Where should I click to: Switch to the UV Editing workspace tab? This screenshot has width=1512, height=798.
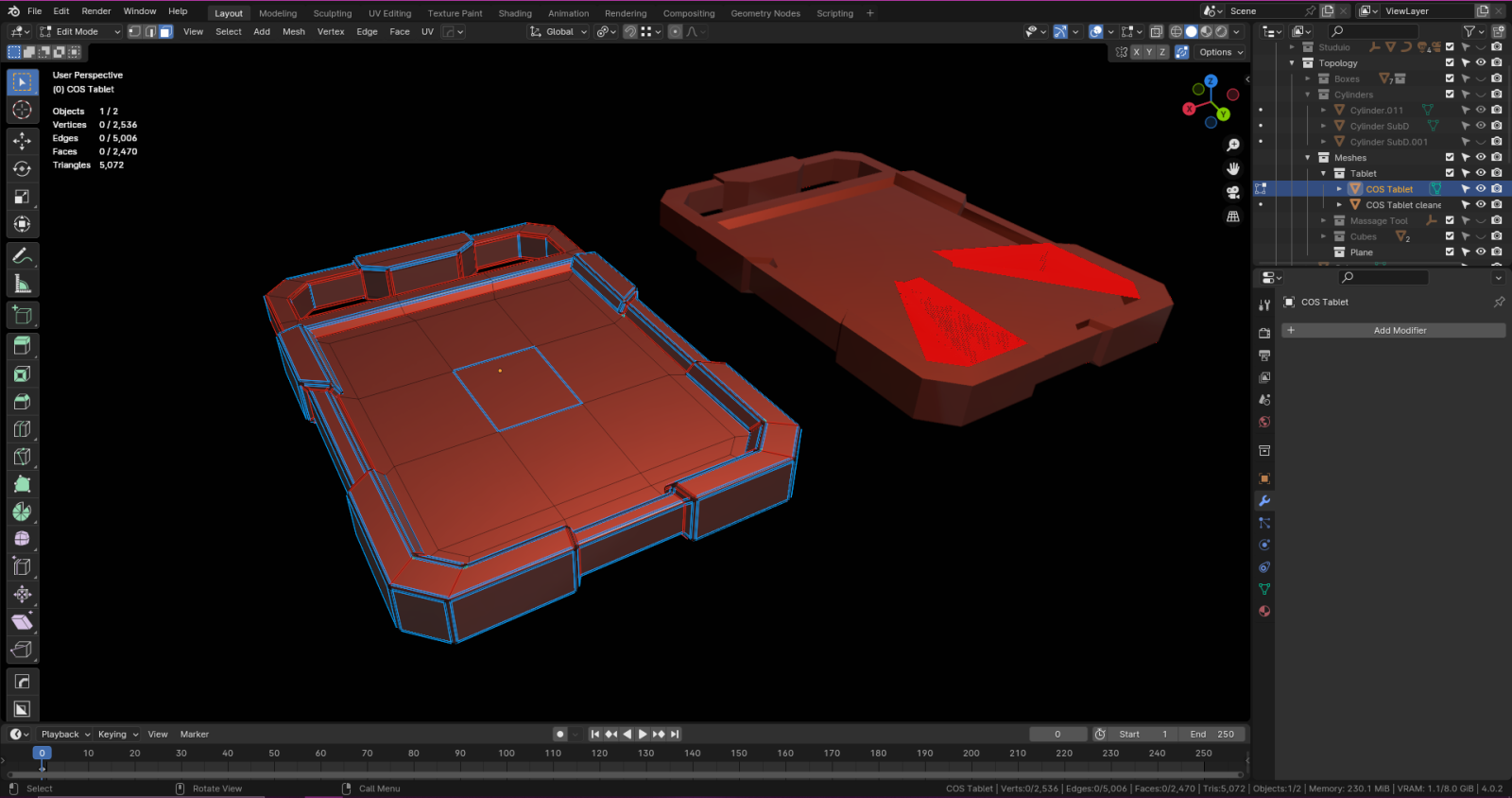point(389,13)
